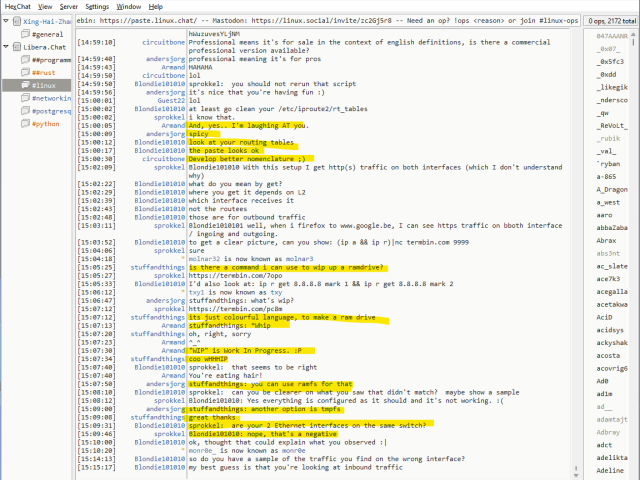Collapse the Libera.Chat server tree

click(x=5, y=47)
